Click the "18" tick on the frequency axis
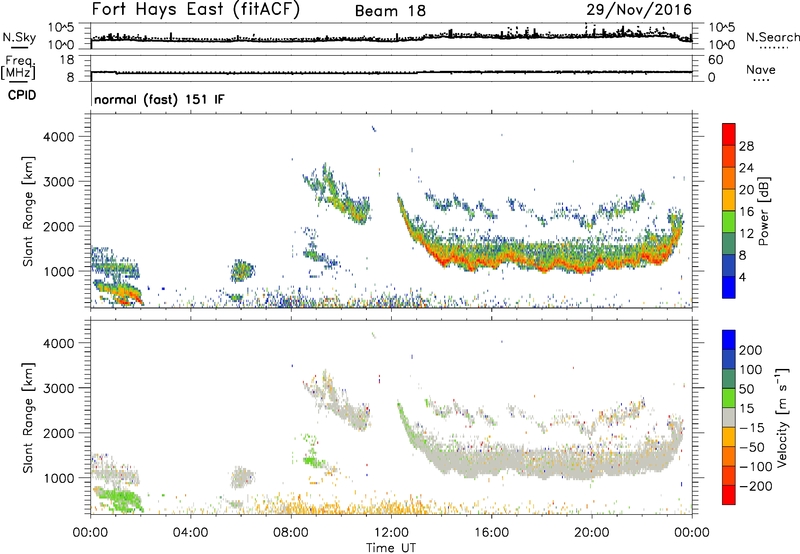This screenshot has height=554, width=800. [67, 60]
